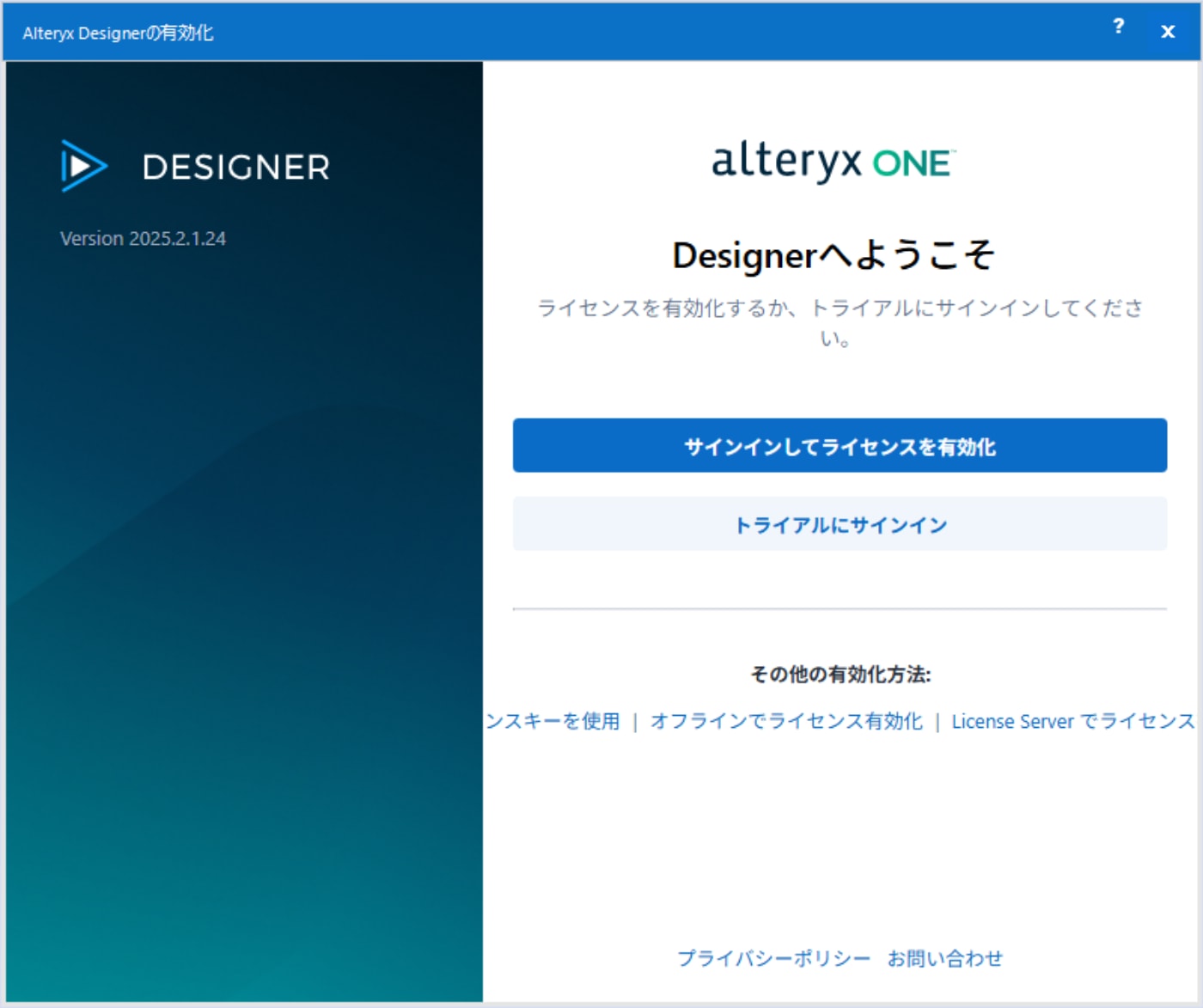Click the Alteryx Designerの有効化 title bar text

pos(118,34)
